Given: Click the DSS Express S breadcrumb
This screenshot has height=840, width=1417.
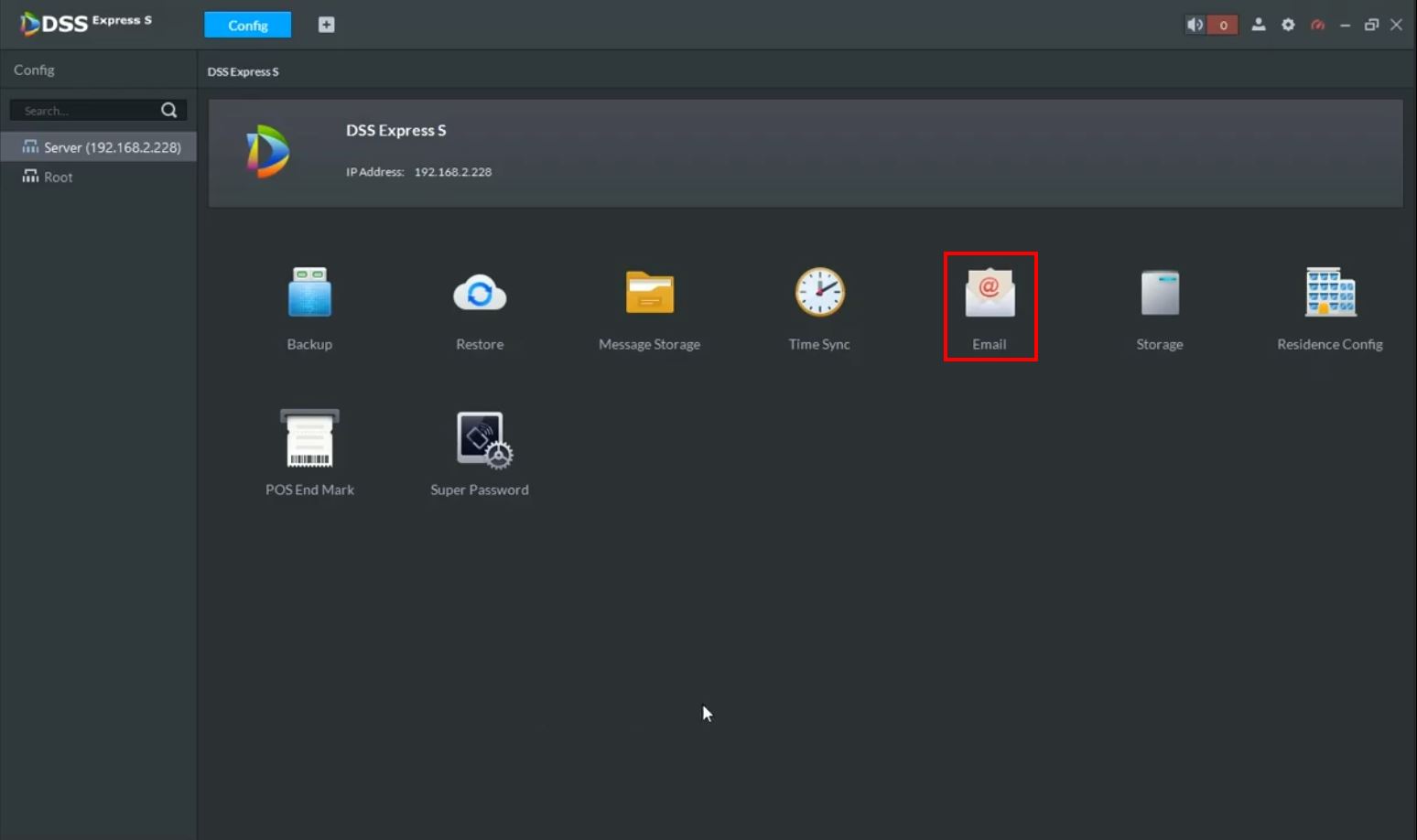Looking at the screenshot, I should [243, 71].
